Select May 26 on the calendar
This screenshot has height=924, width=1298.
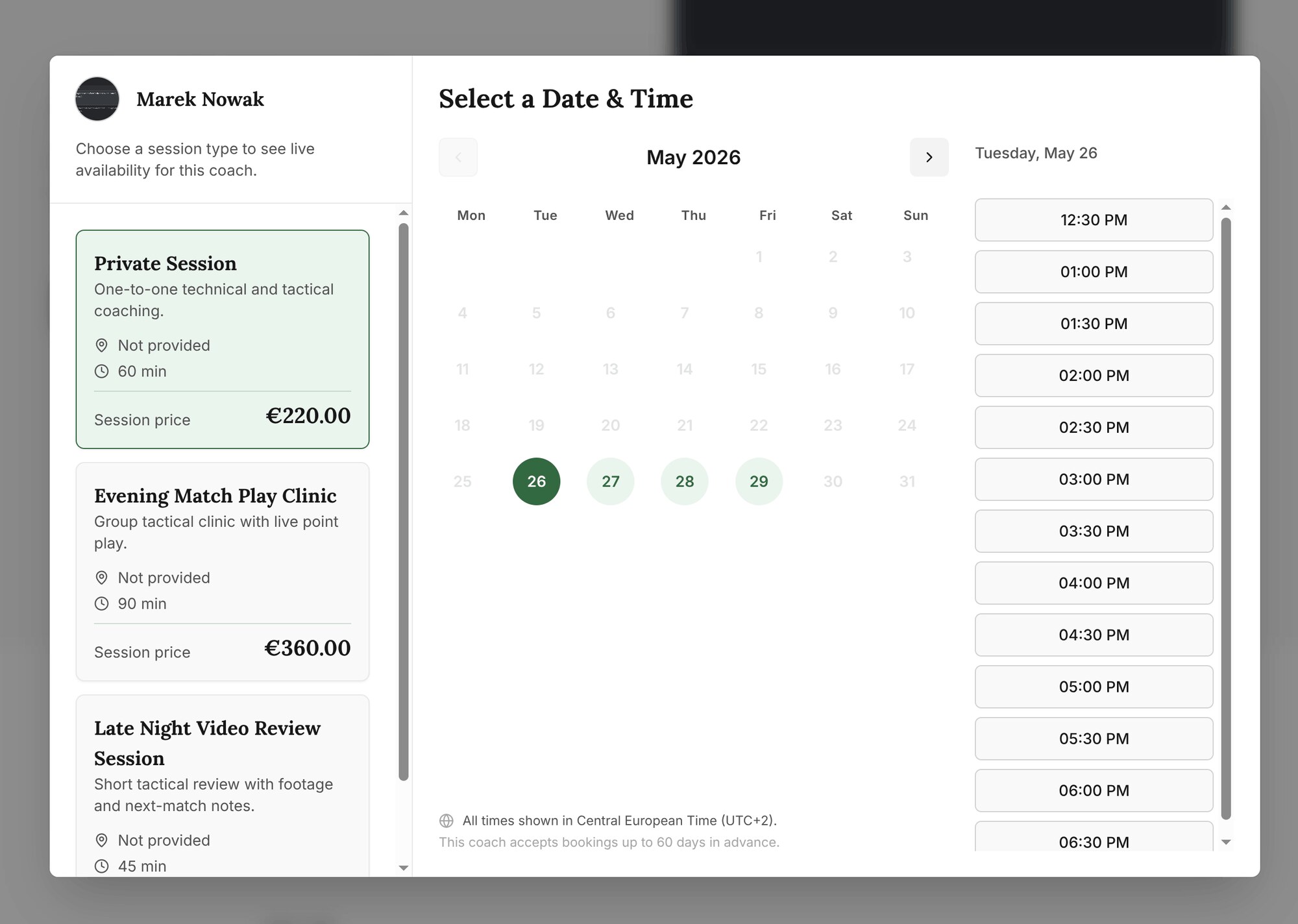(536, 481)
